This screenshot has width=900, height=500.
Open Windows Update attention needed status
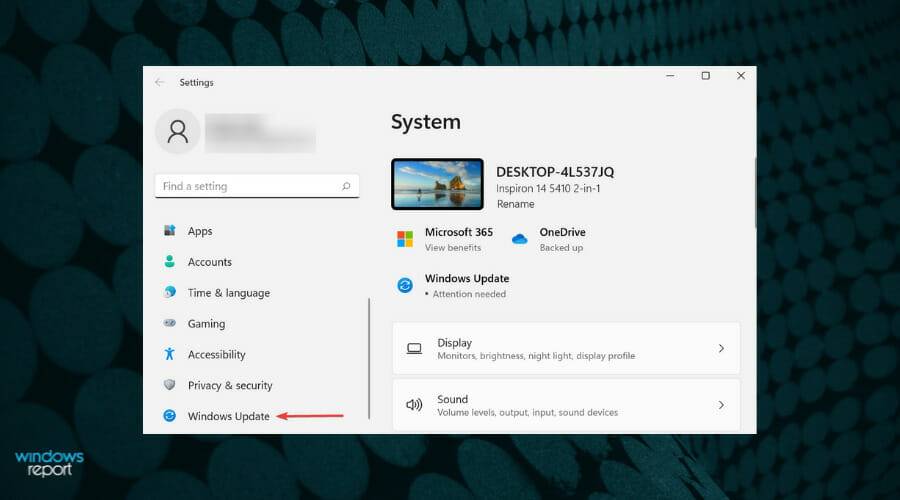pos(466,286)
